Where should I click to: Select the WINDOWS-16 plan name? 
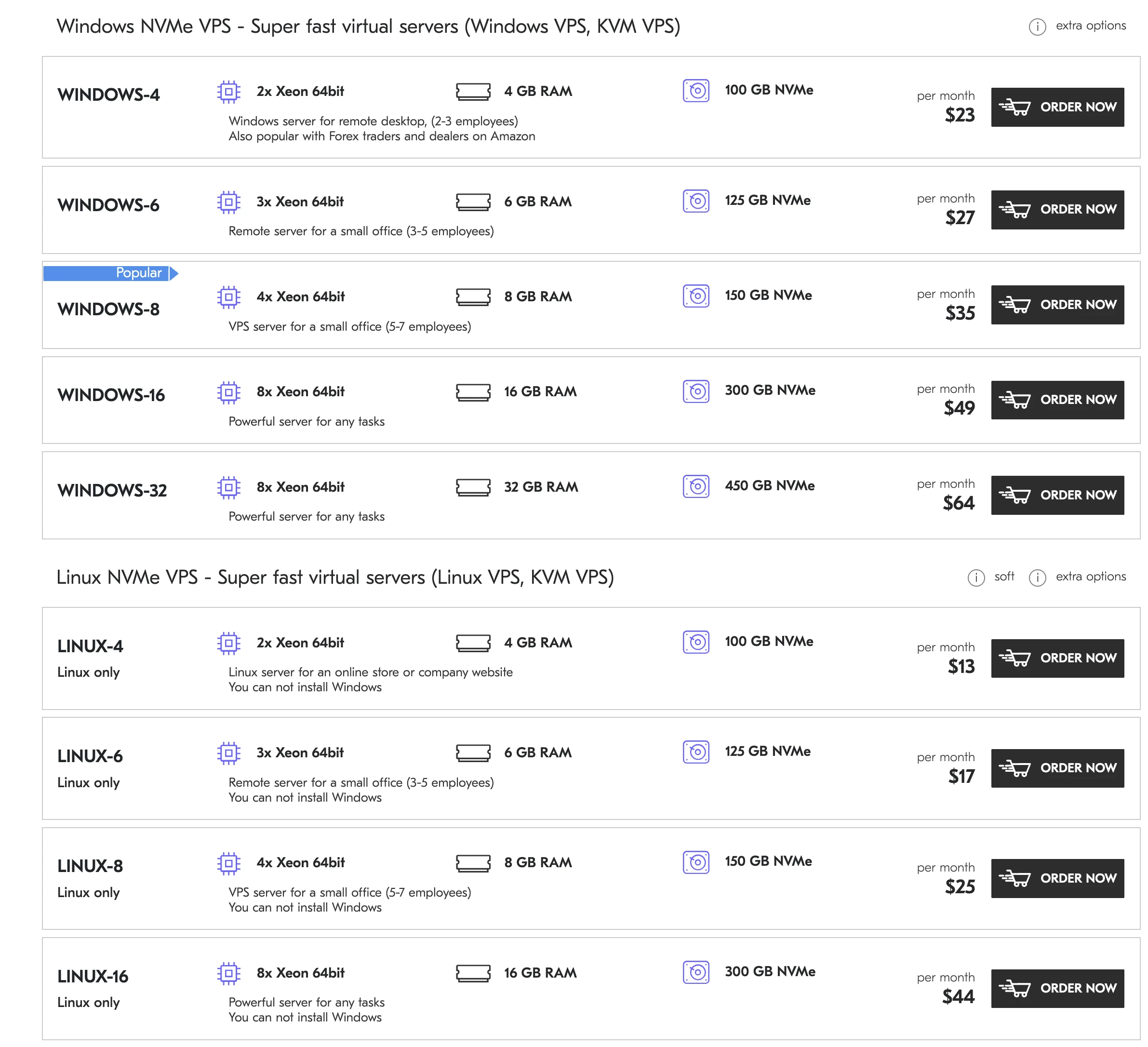click(x=111, y=395)
